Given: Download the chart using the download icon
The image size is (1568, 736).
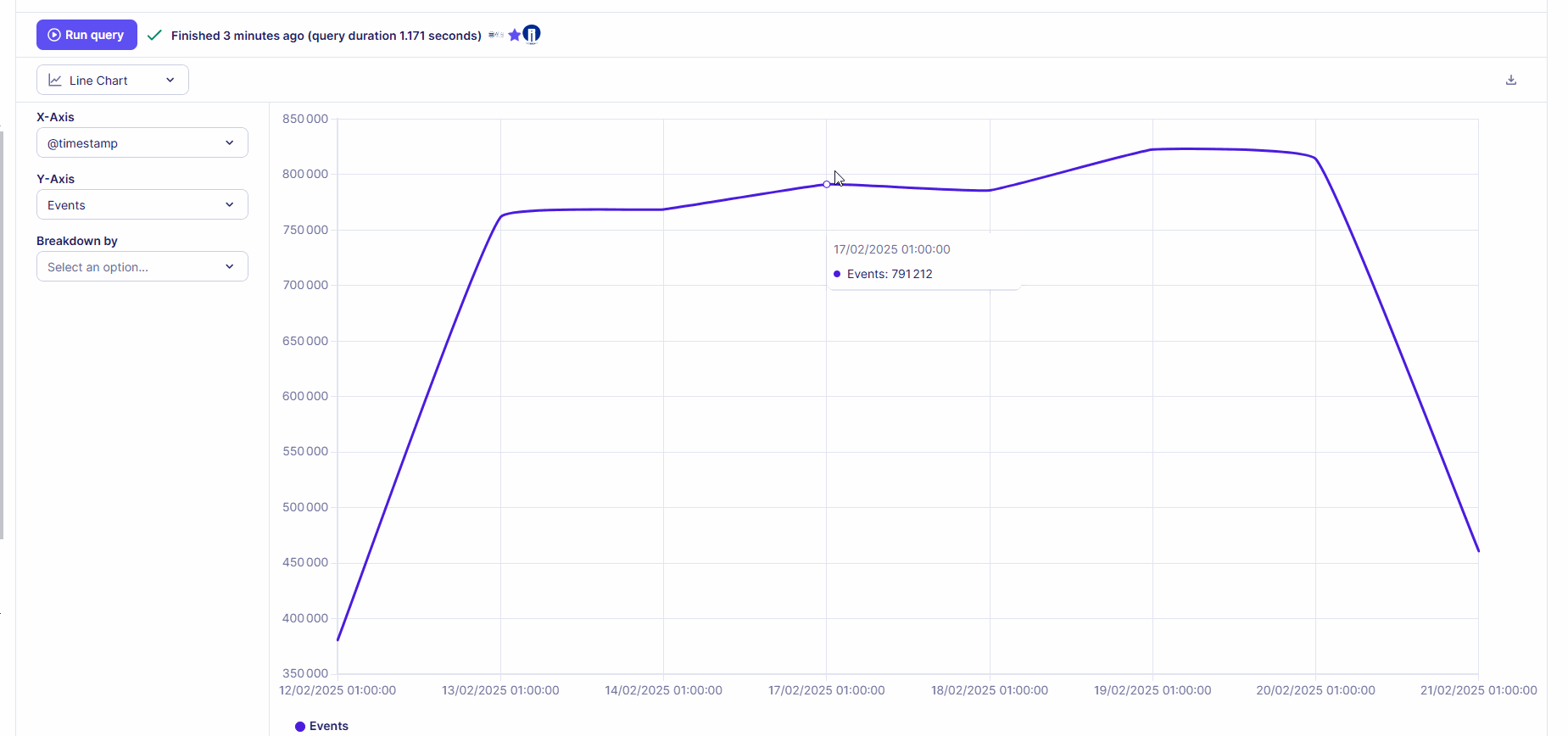Looking at the screenshot, I should coord(1510,80).
